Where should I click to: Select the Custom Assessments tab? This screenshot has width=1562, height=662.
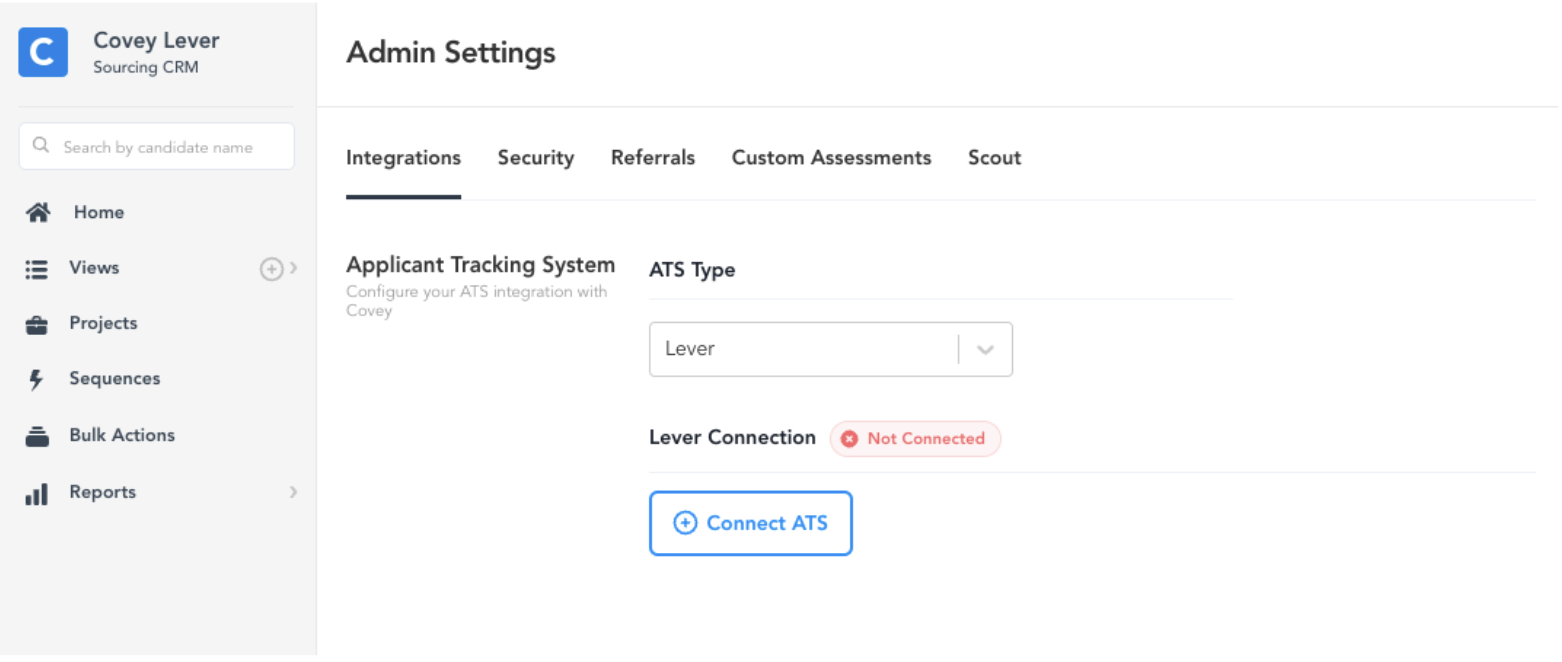click(x=832, y=158)
